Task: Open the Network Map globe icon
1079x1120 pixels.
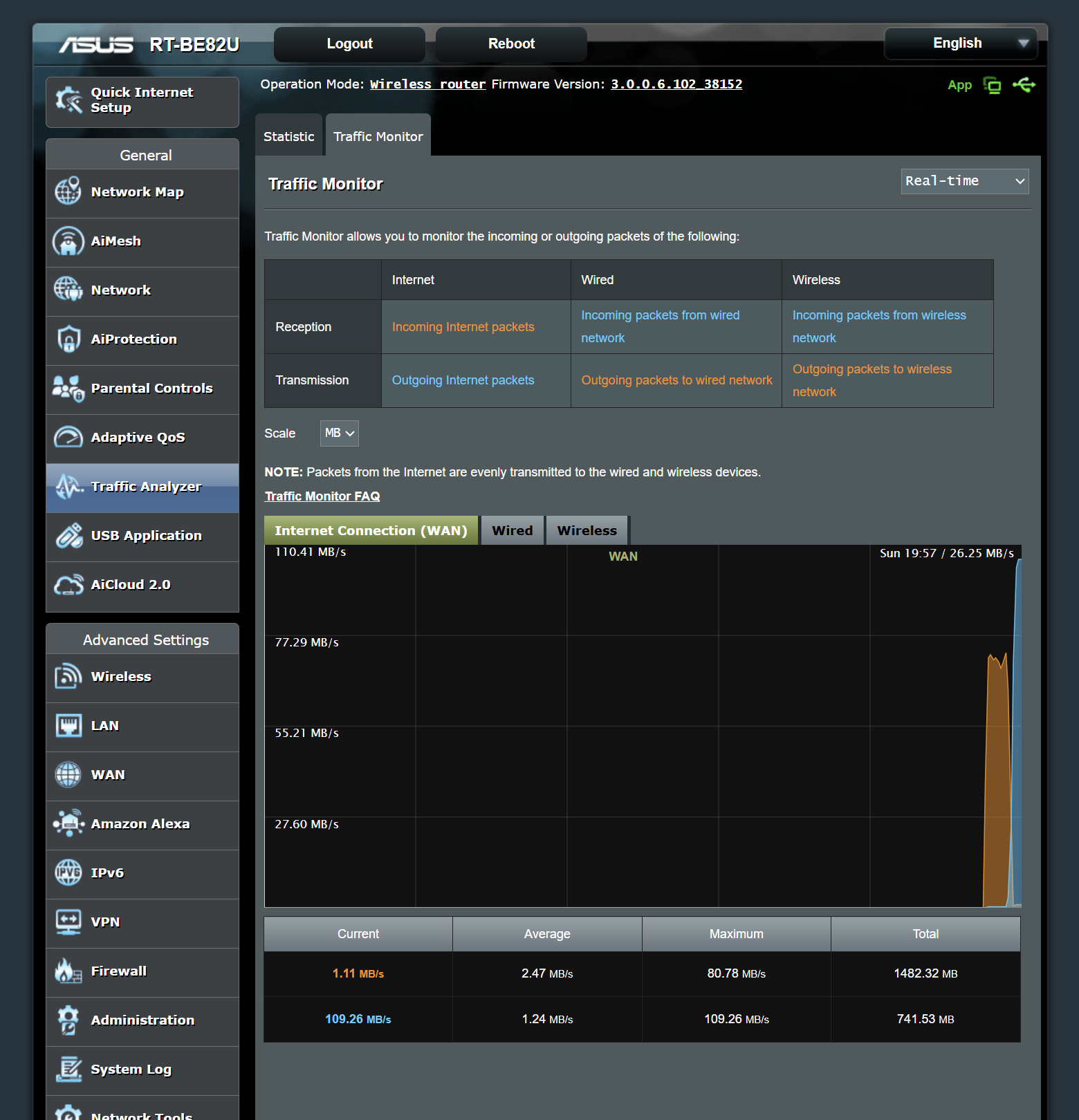Action: pyautogui.click(x=68, y=192)
